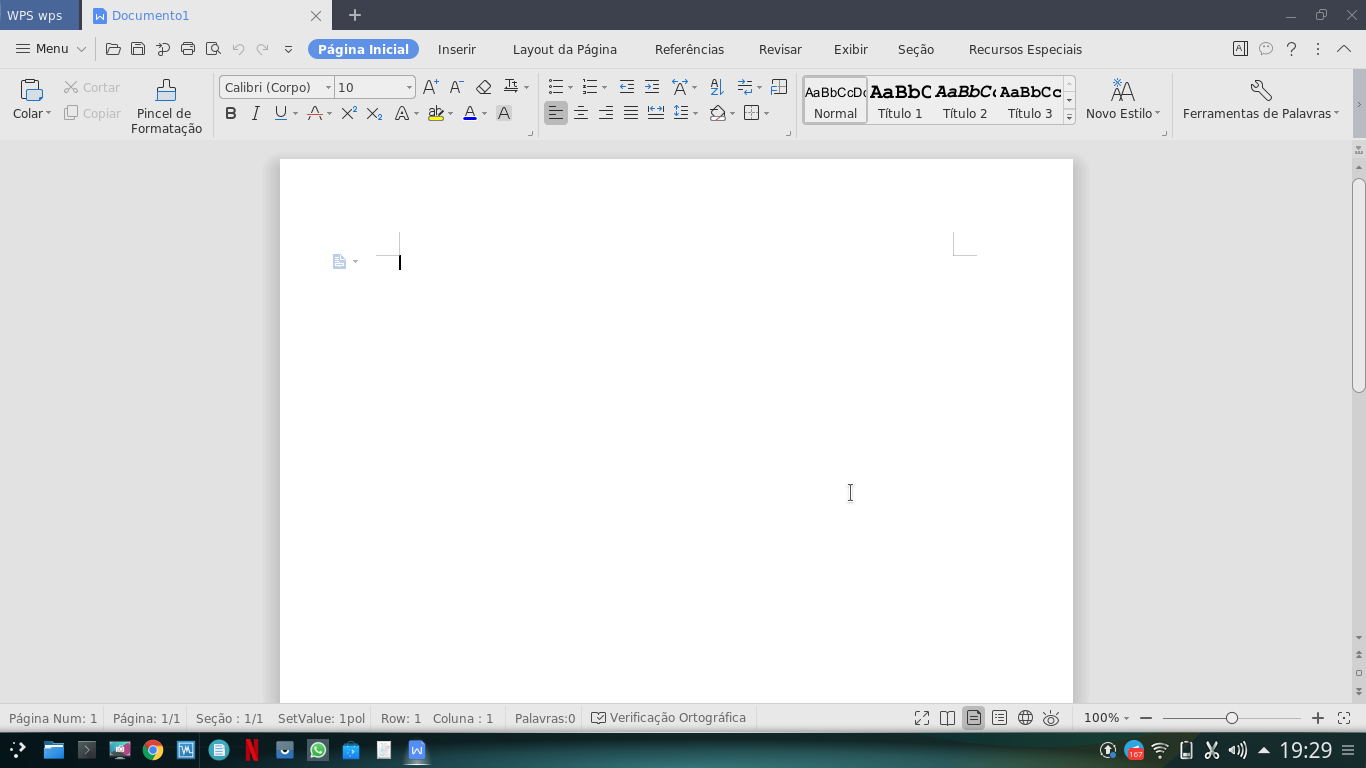1366x768 pixels.
Task: Click the zoom slider handle
Action: click(1232, 718)
